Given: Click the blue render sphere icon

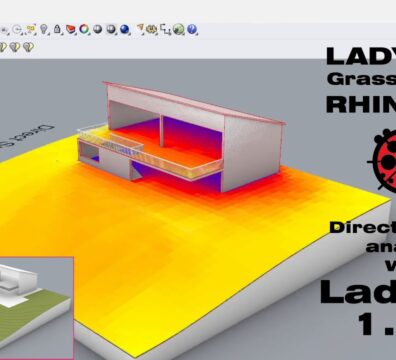Looking at the screenshot, I should [125, 30].
